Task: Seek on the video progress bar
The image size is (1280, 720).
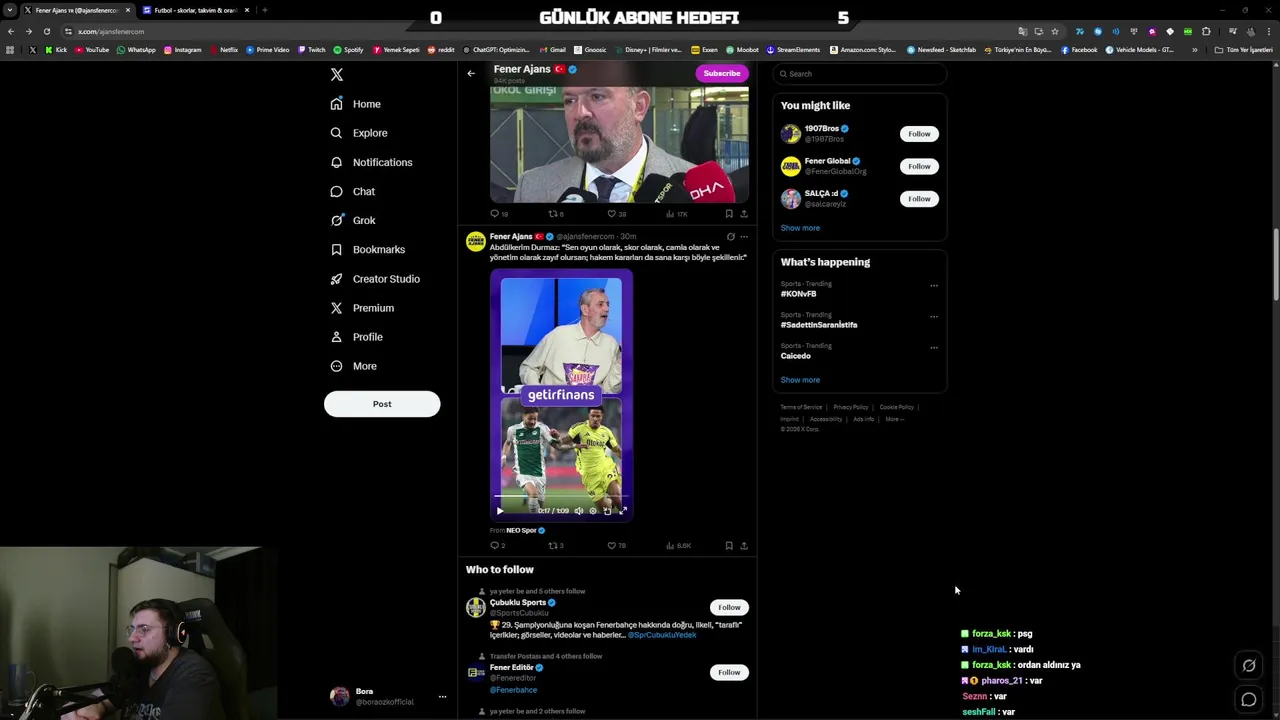Action: 561,497
